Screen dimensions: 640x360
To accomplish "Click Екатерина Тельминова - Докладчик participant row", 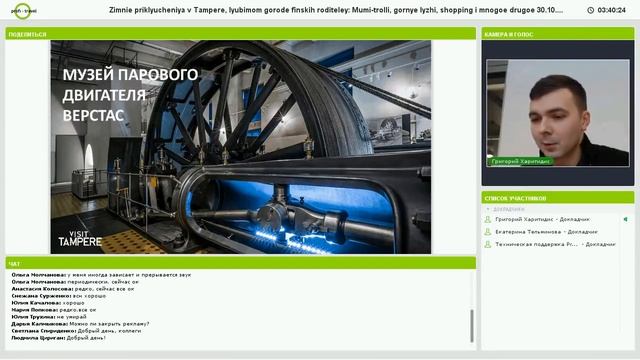I will 551,232.
